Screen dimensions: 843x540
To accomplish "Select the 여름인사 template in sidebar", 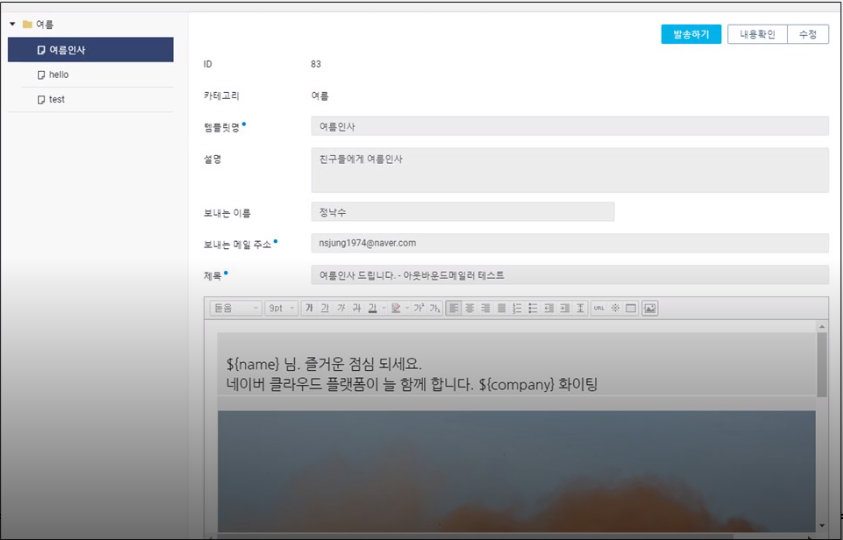I will coord(90,50).
